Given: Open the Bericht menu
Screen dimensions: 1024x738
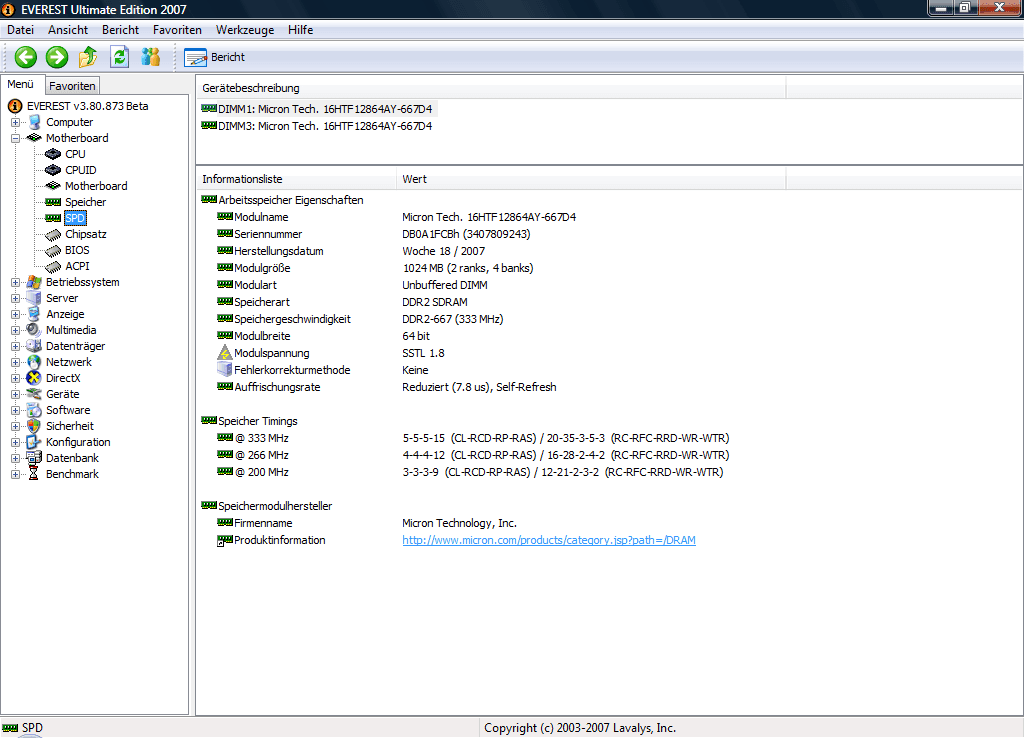Looking at the screenshot, I should [120, 30].
